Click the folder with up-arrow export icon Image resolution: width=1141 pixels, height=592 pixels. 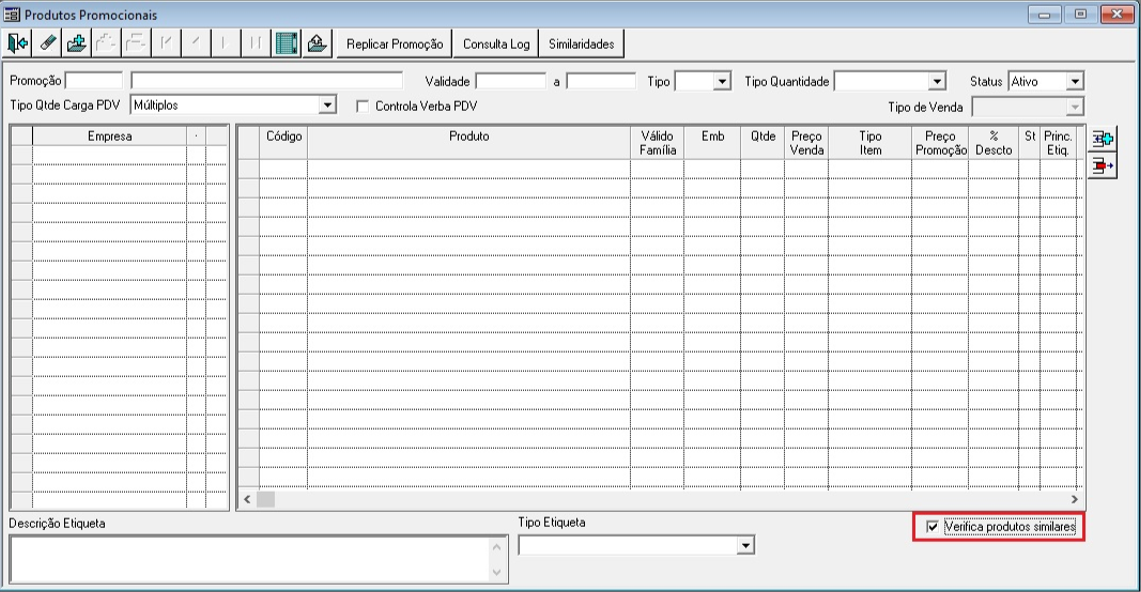point(317,44)
